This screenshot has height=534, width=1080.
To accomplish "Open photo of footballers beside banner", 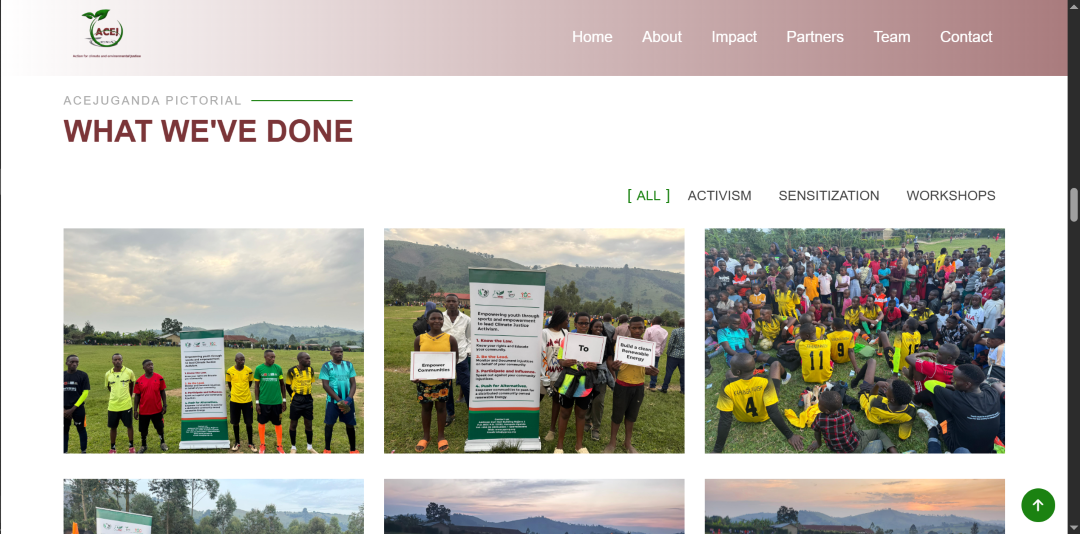I will [x=214, y=341].
